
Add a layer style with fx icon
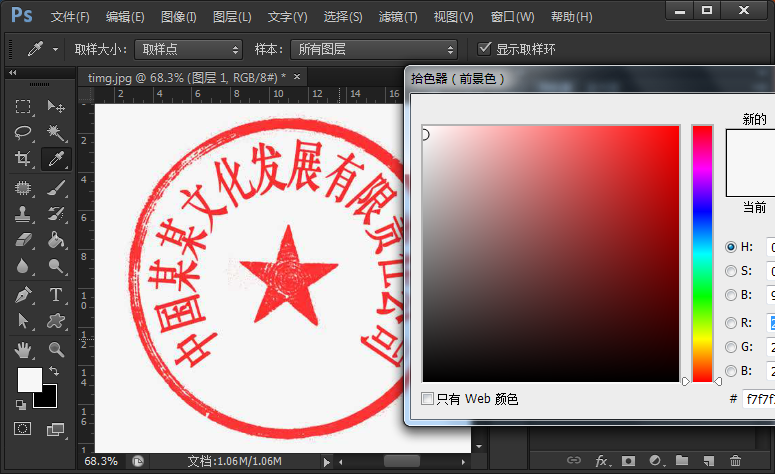pyautogui.click(x=602, y=461)
